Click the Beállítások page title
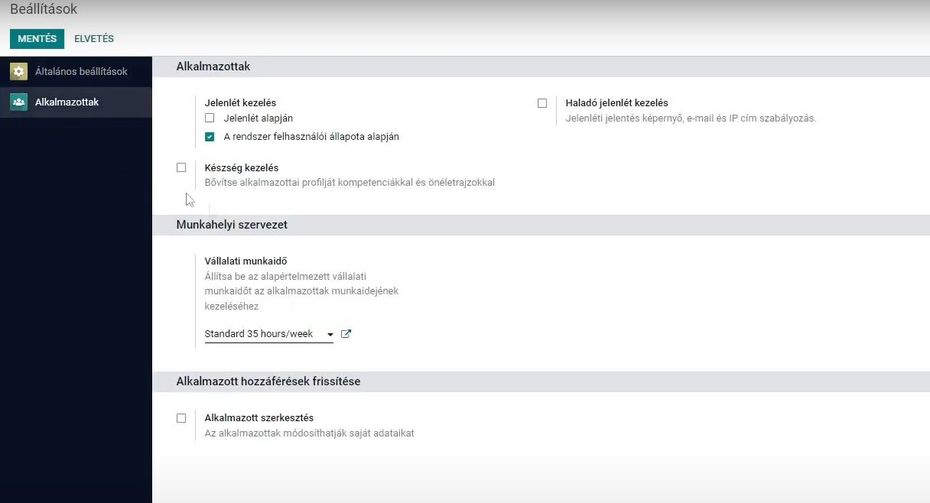 click(43, 9)
